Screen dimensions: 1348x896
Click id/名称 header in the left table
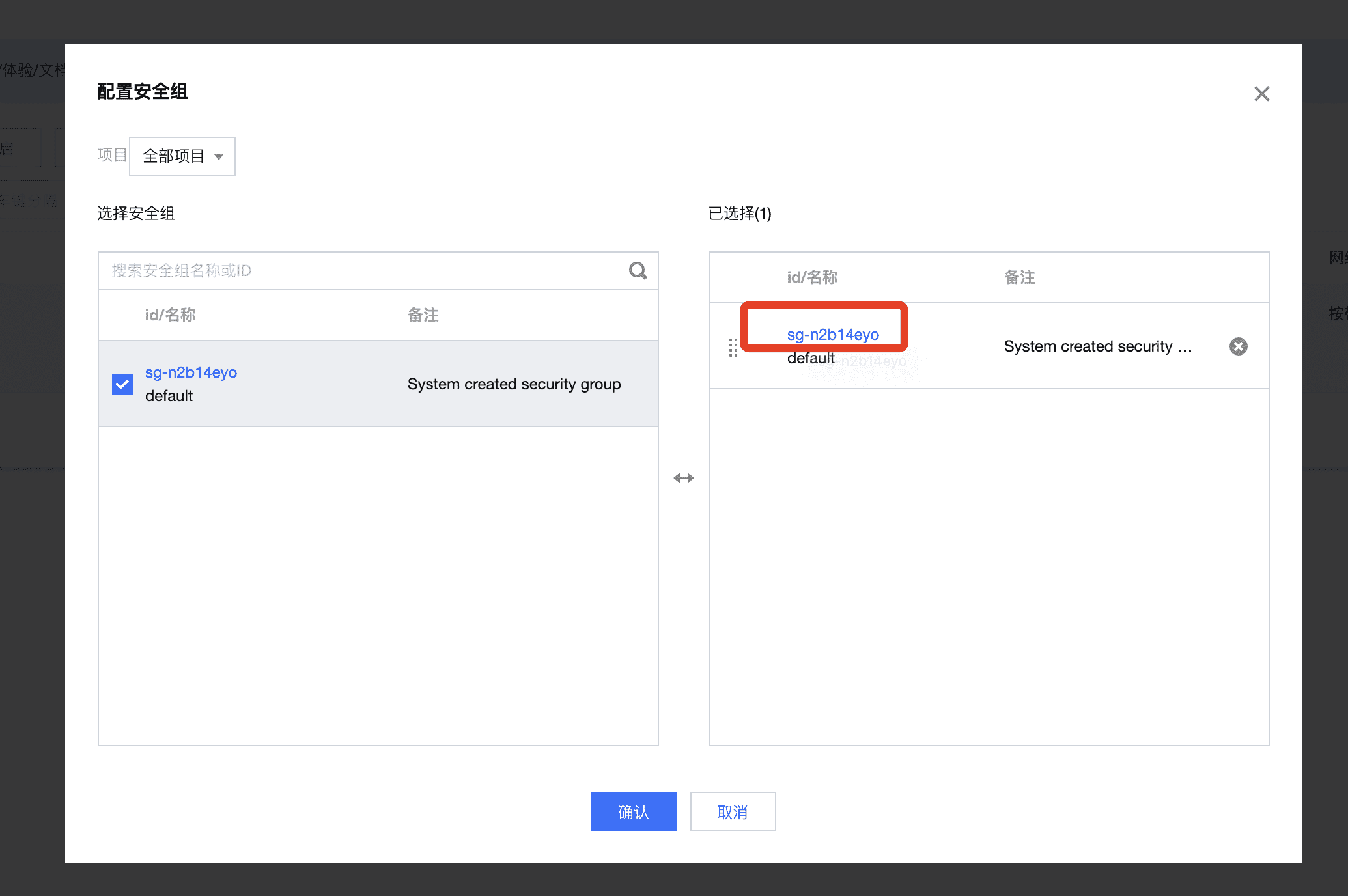tap(170, 315)
